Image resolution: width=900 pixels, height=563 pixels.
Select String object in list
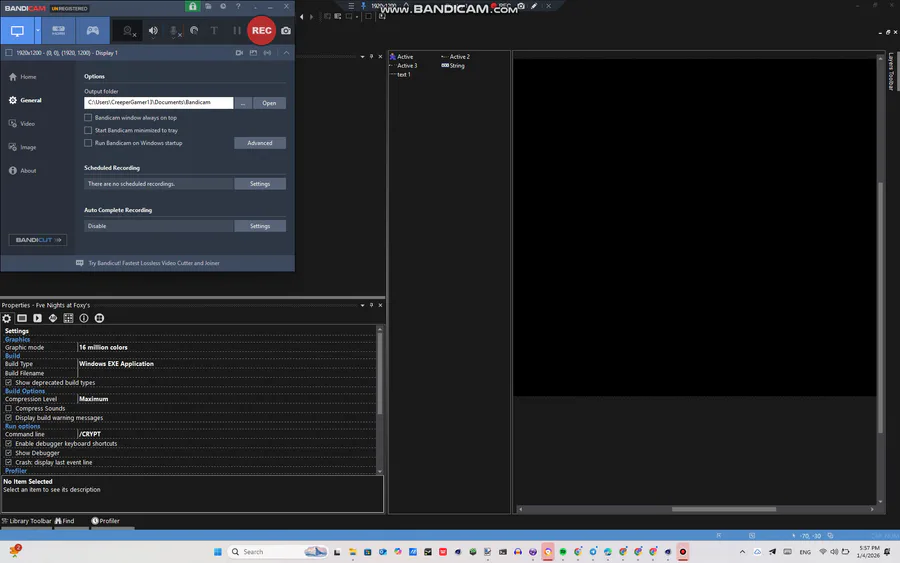point(453,66)
